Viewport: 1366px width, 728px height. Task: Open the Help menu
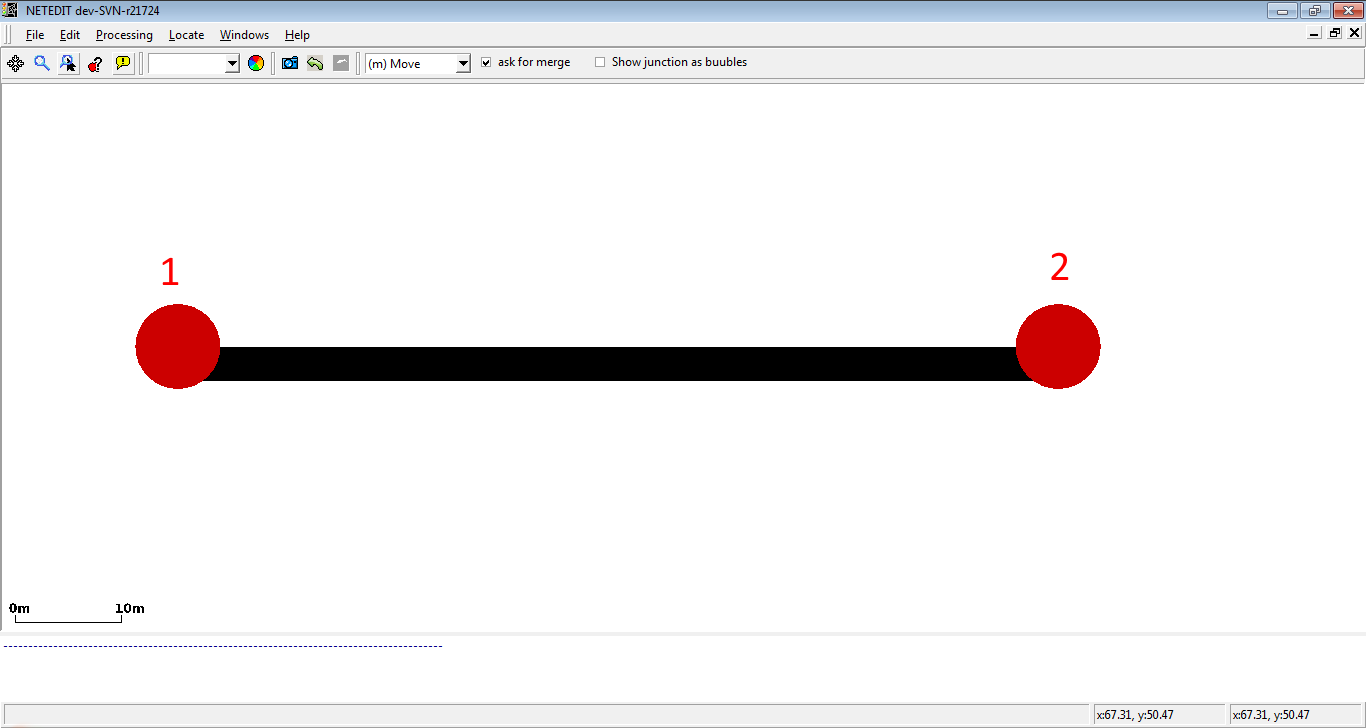pyautogui.click(x=297, y=35)
